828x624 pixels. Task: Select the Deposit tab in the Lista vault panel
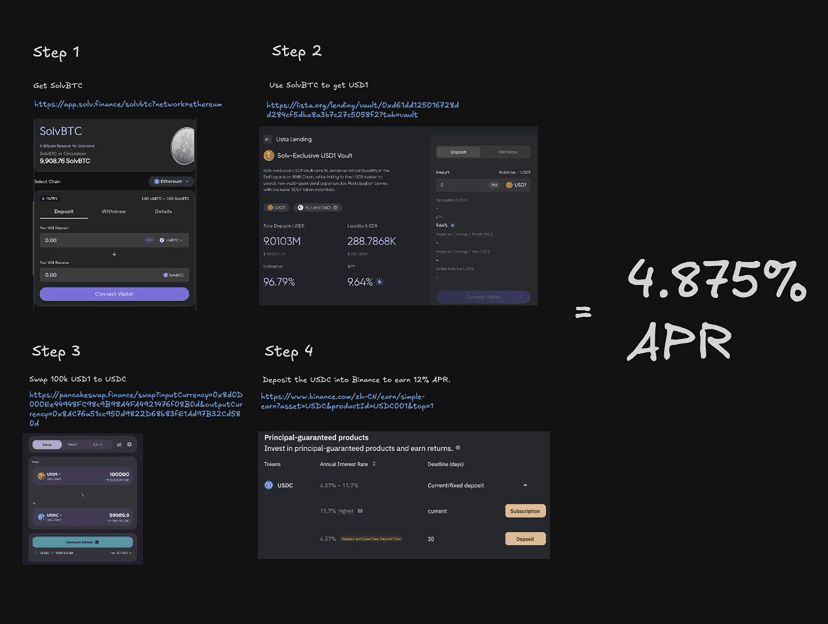click(458, 152)
